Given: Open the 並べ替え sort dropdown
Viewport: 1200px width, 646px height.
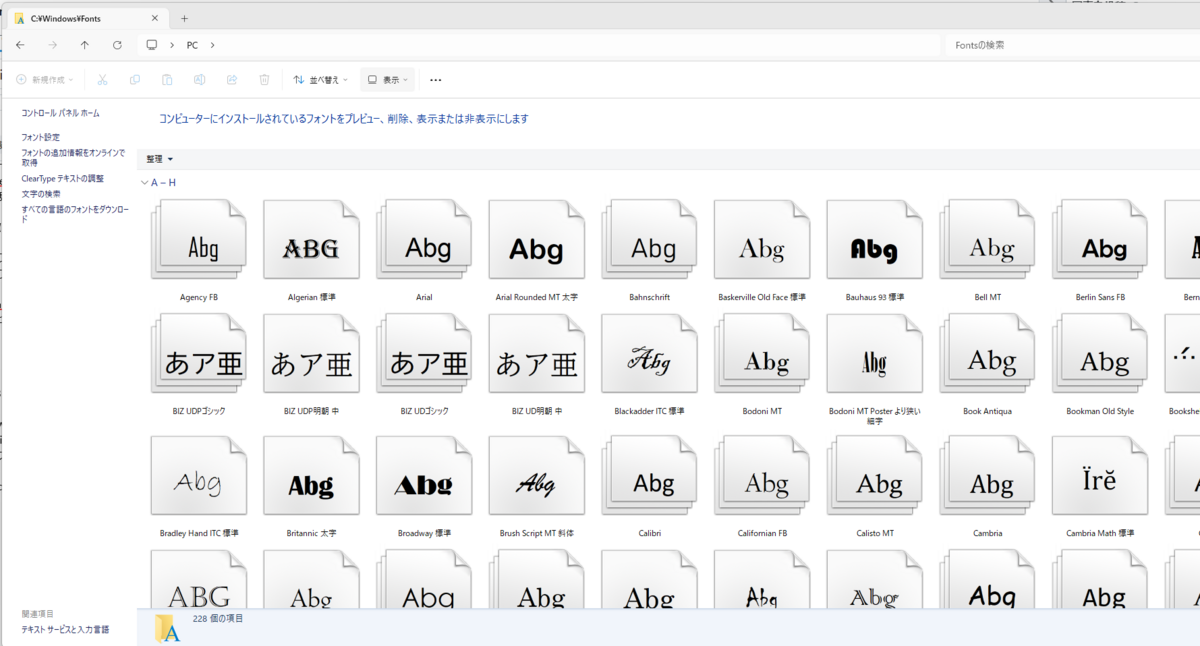Looking at the screenshot, I should click(x=320, y=80).
